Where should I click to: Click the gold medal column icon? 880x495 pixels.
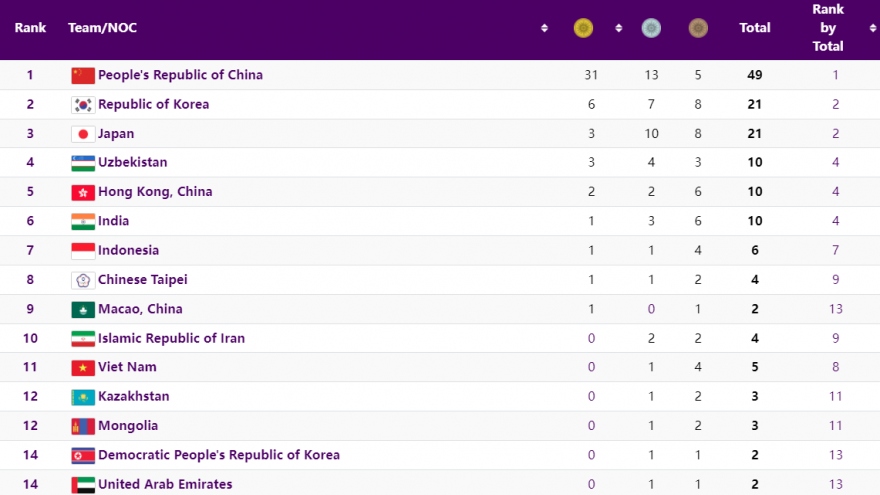(x=583, y=29)
